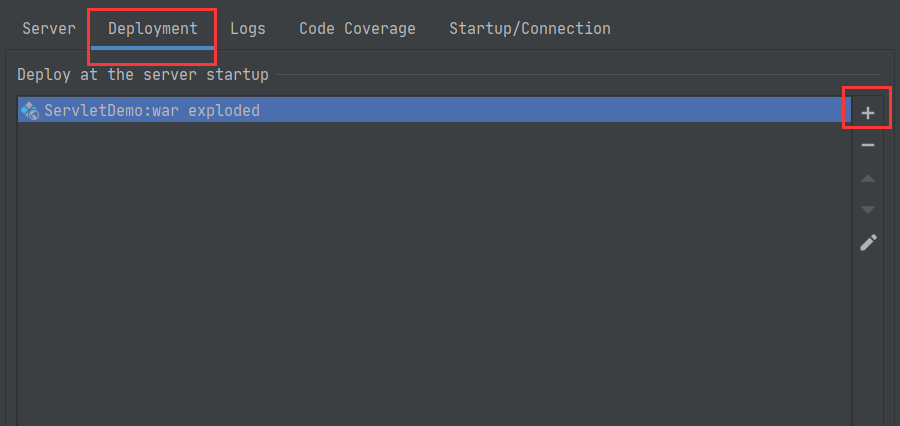This screenshot has width=900, height=426.
Task: Switch to the Server tab
Action: pos(49,28)
